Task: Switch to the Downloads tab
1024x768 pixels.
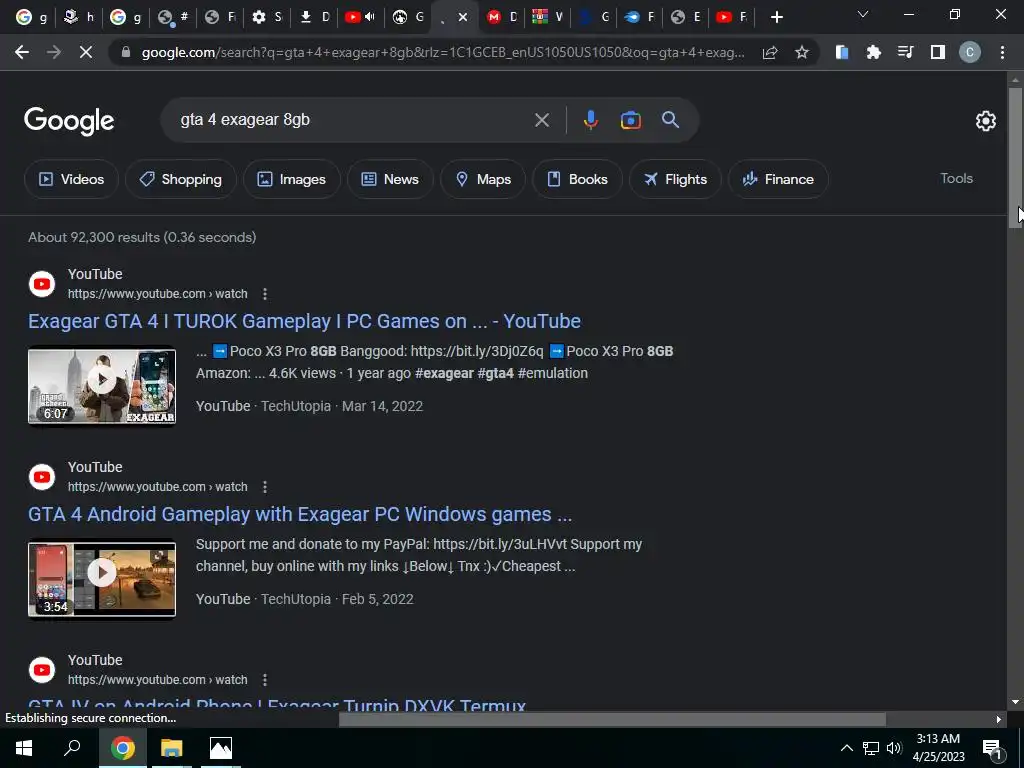Action: tap(314, 17)
